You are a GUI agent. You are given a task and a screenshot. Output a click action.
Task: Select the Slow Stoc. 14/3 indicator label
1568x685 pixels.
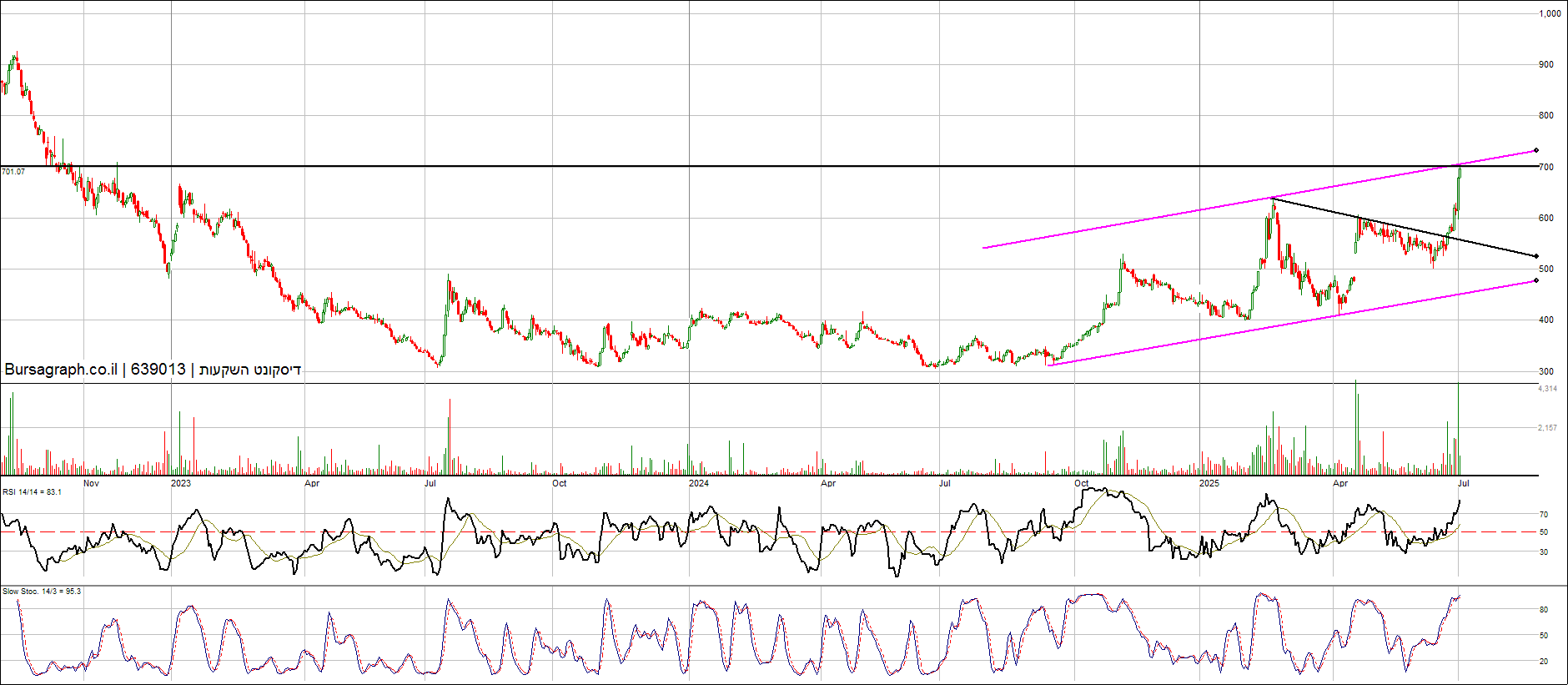pyautogui.click(x=42, y=592)
